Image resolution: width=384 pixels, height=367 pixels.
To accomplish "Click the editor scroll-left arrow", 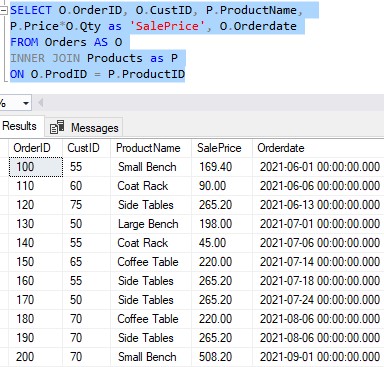I will click(x=41, y=103).
